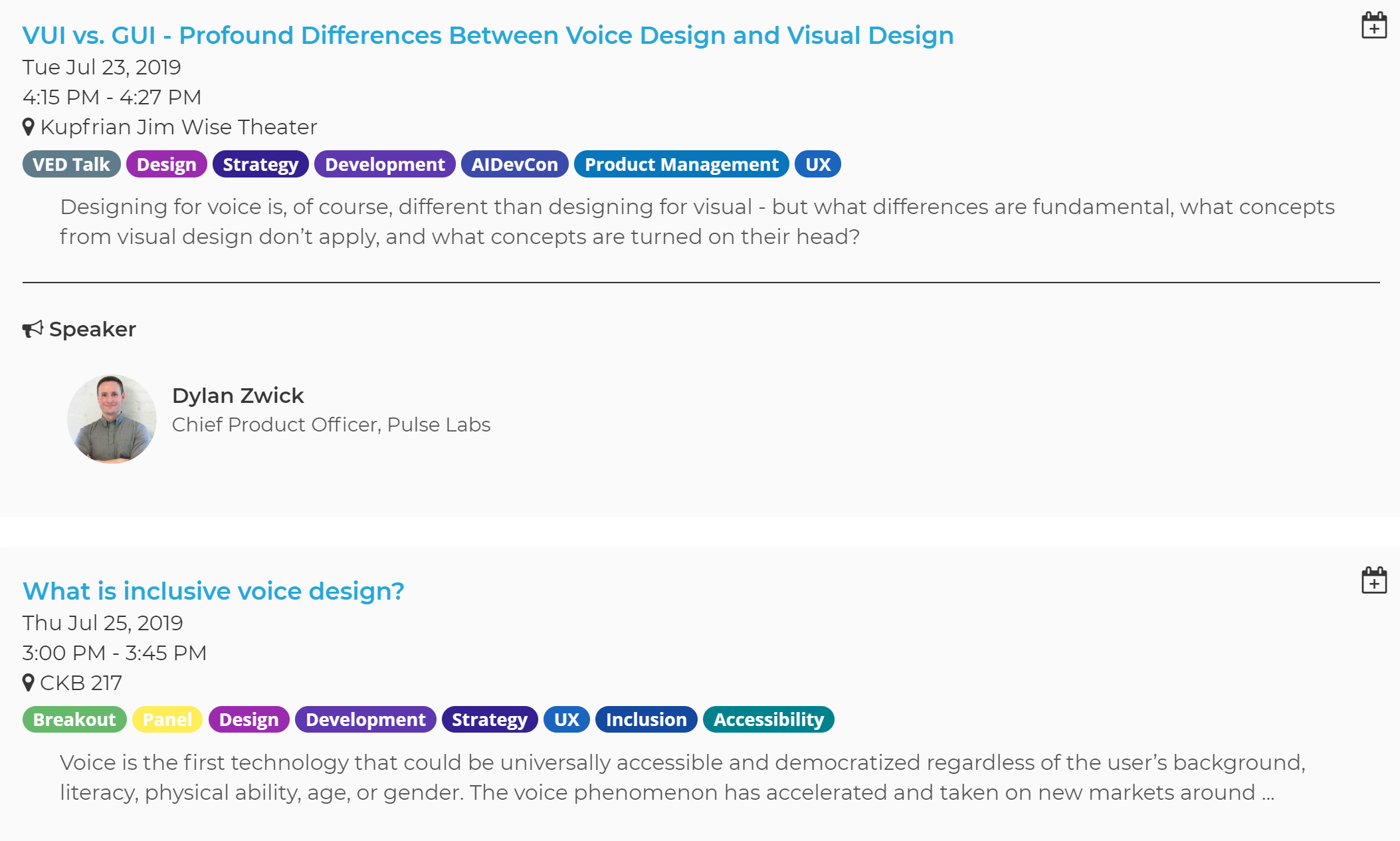Filter by Product Management tag
The height and width of the screenshot is (841, 1400).
click(x=681, y=164)
